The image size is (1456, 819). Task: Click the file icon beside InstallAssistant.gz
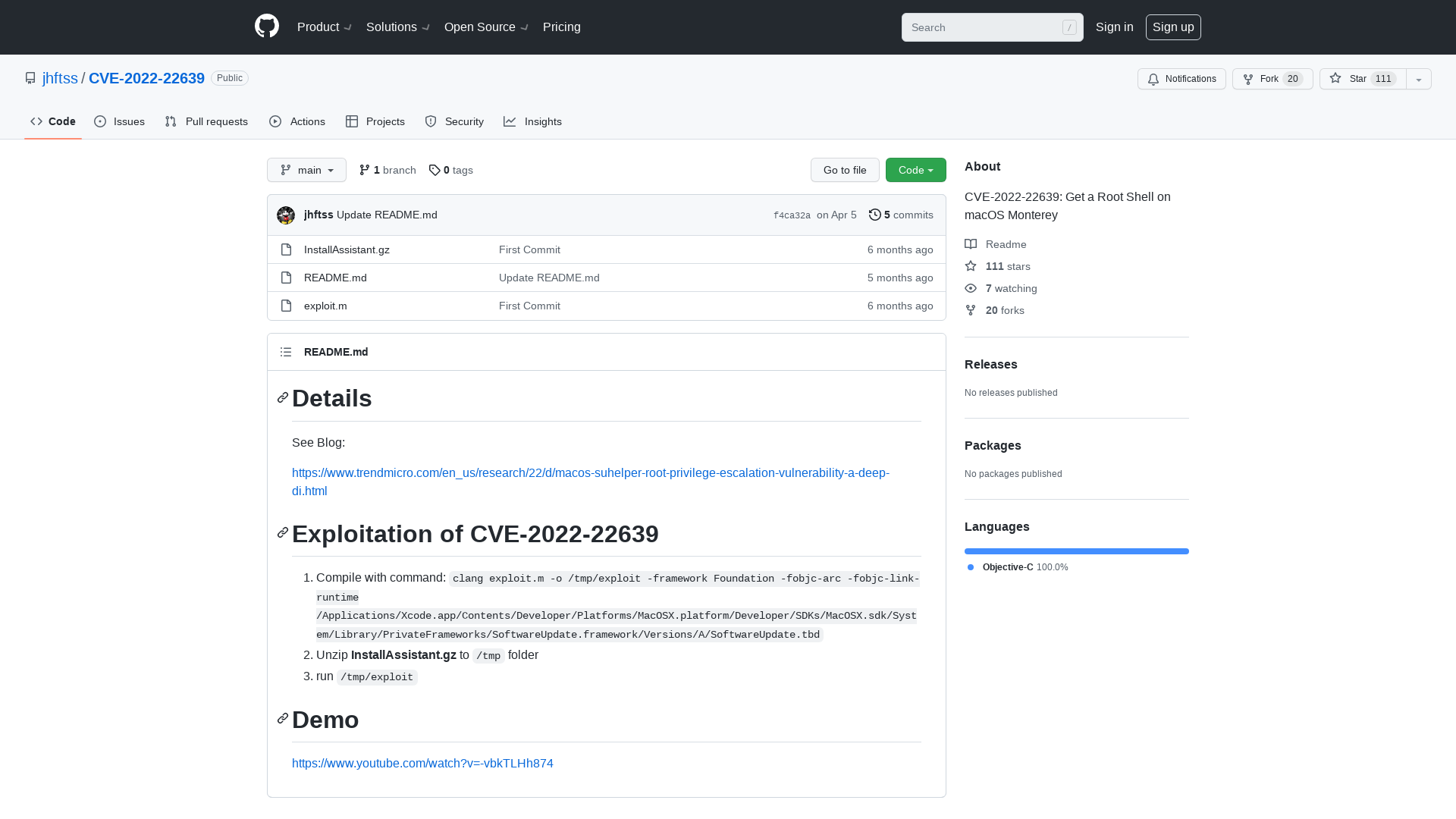[x=286, y=249]
